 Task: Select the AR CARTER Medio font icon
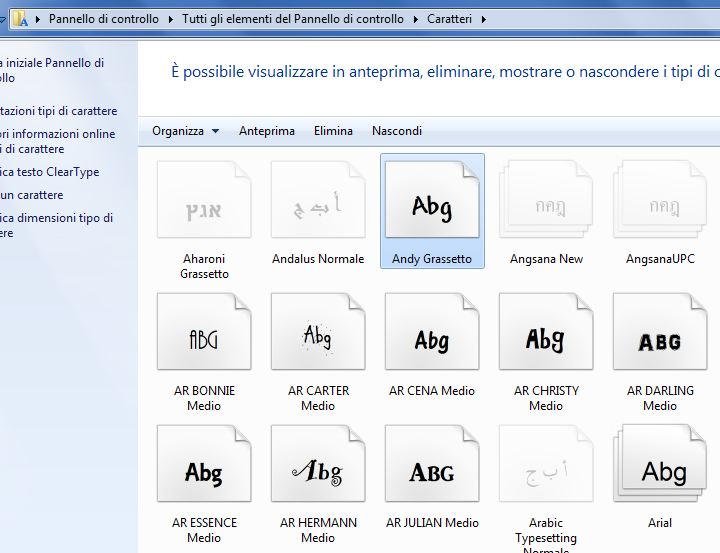coord(318,331)
